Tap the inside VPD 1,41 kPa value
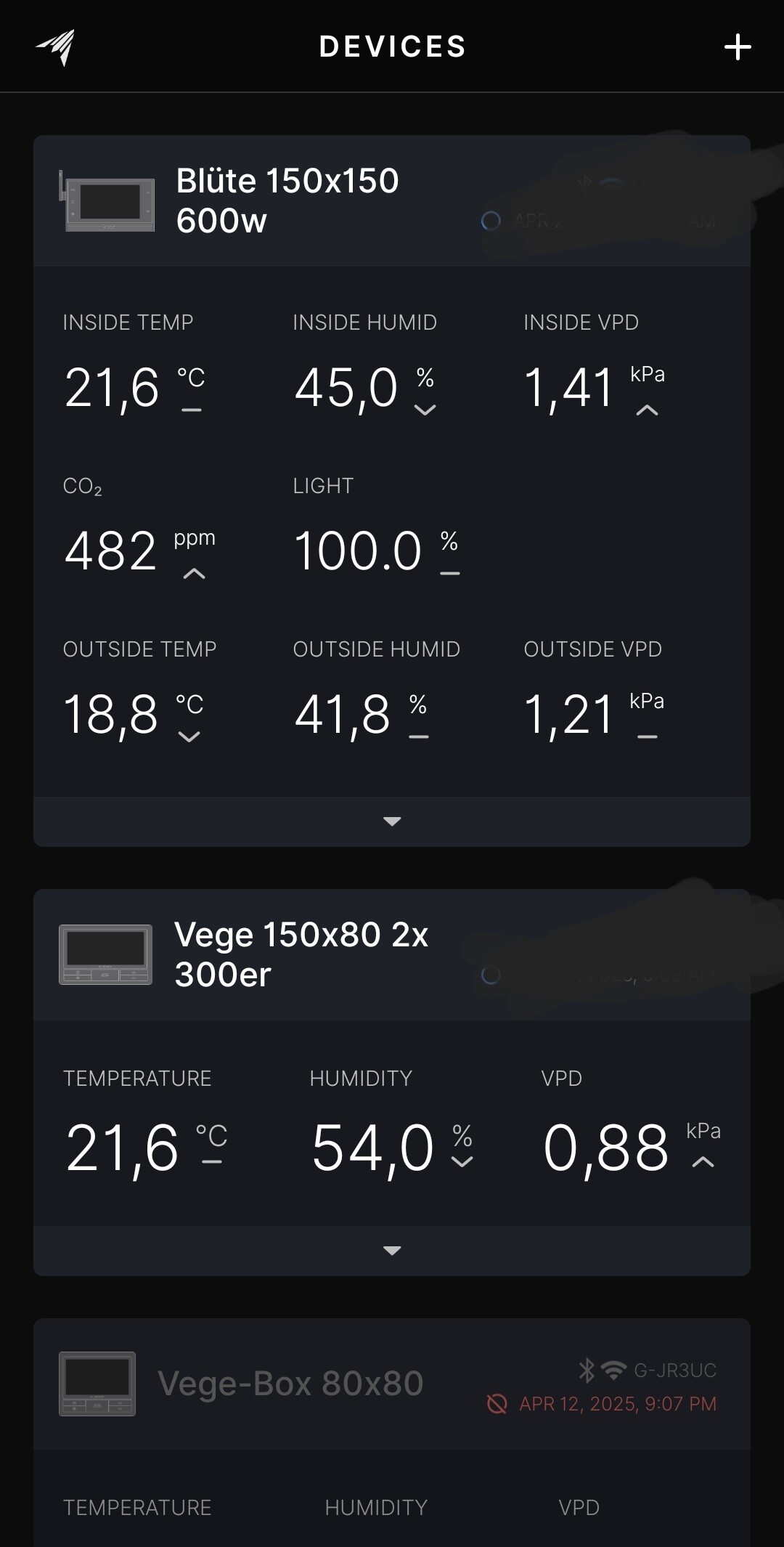784x1547 pixels. [569, 388]
